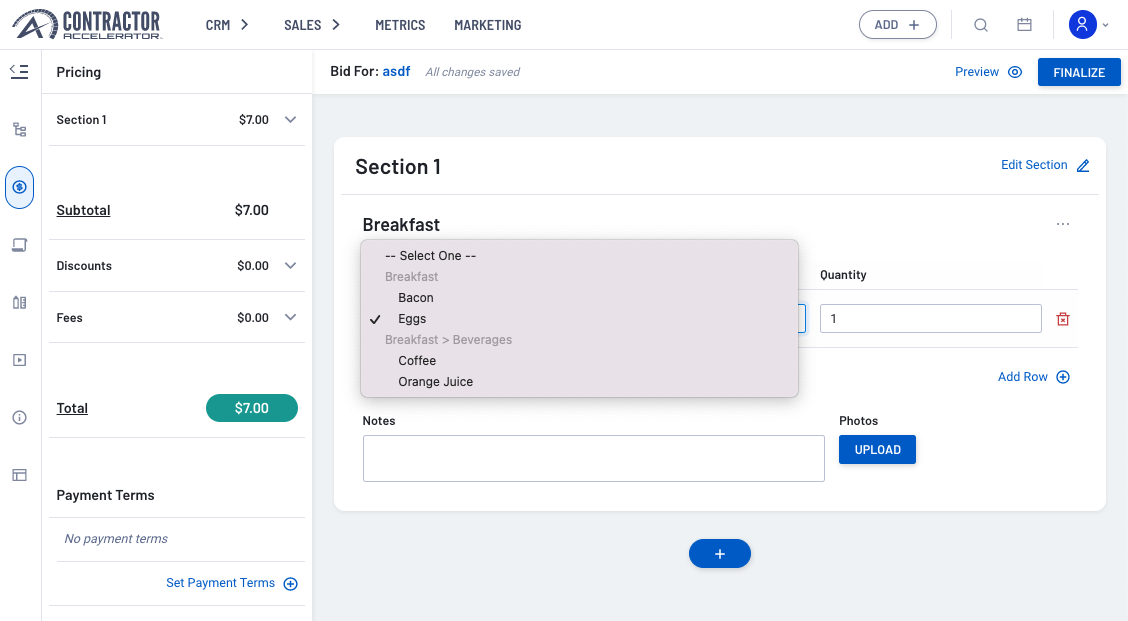Screen dimensions: 1128x621
Task: Click inside the Notes text field
Action: pyautogui.click(x=593, y=458)
